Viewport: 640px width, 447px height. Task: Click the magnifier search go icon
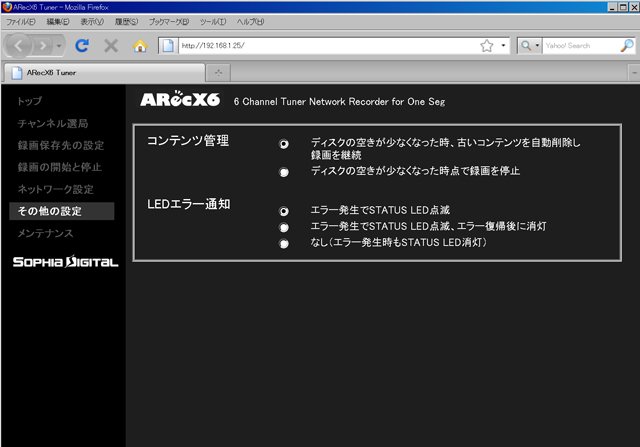627,46
